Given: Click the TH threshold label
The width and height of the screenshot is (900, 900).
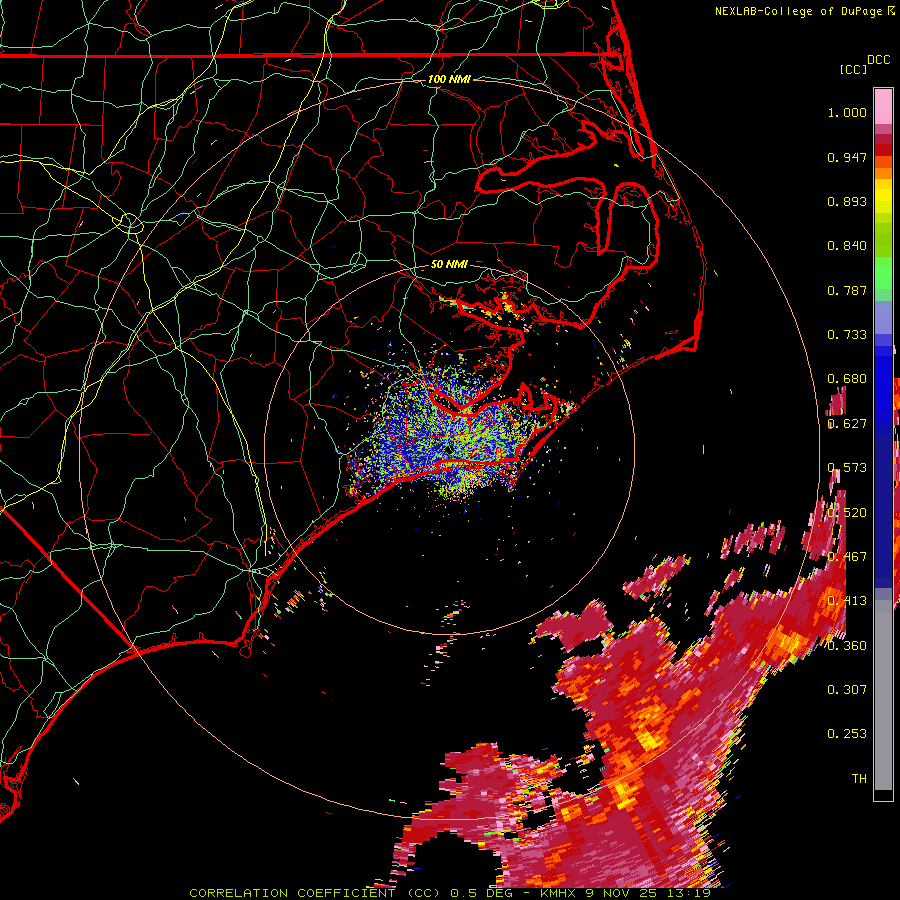Looking at the screenshot, I should pyautogui.click(x=859, y=778).
